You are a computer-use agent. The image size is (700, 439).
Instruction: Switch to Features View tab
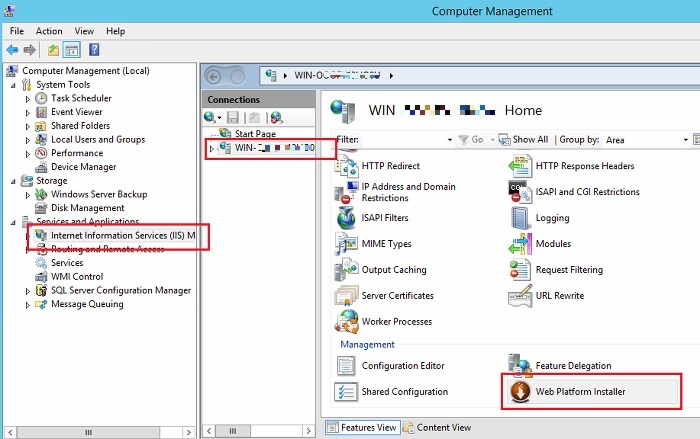362,428
